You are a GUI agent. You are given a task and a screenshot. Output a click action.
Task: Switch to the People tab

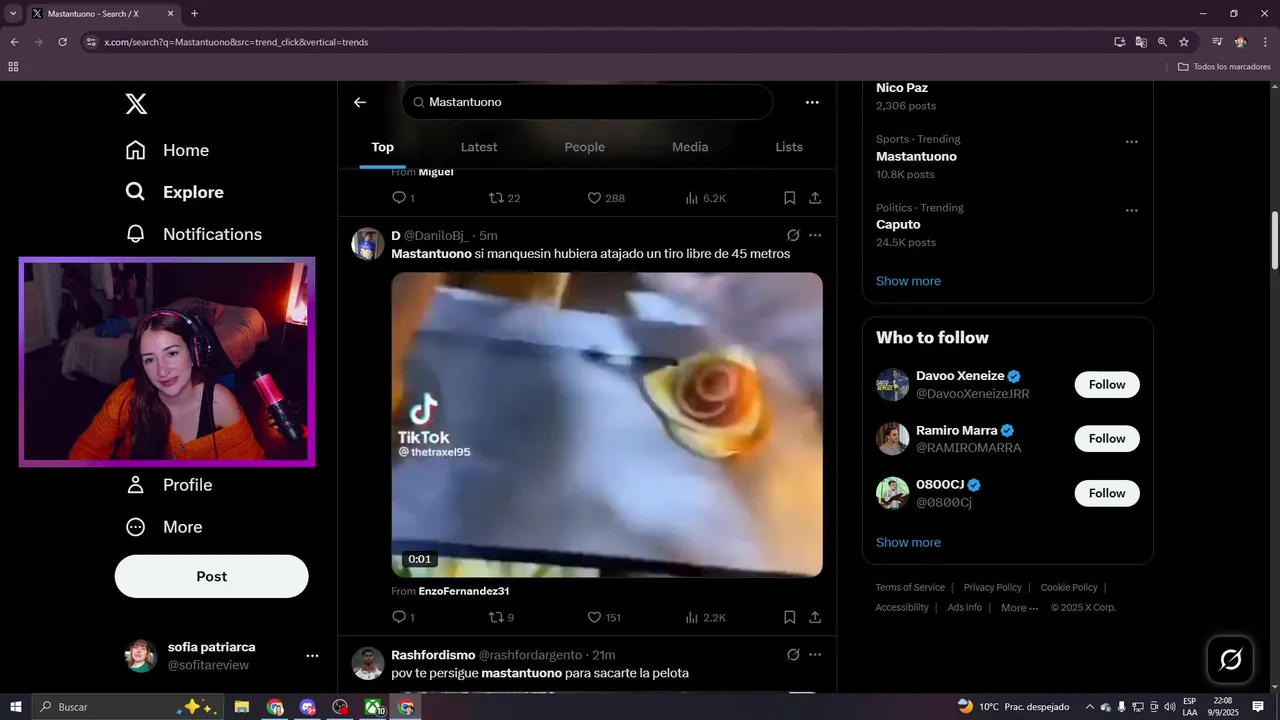[x=584, y=147]
